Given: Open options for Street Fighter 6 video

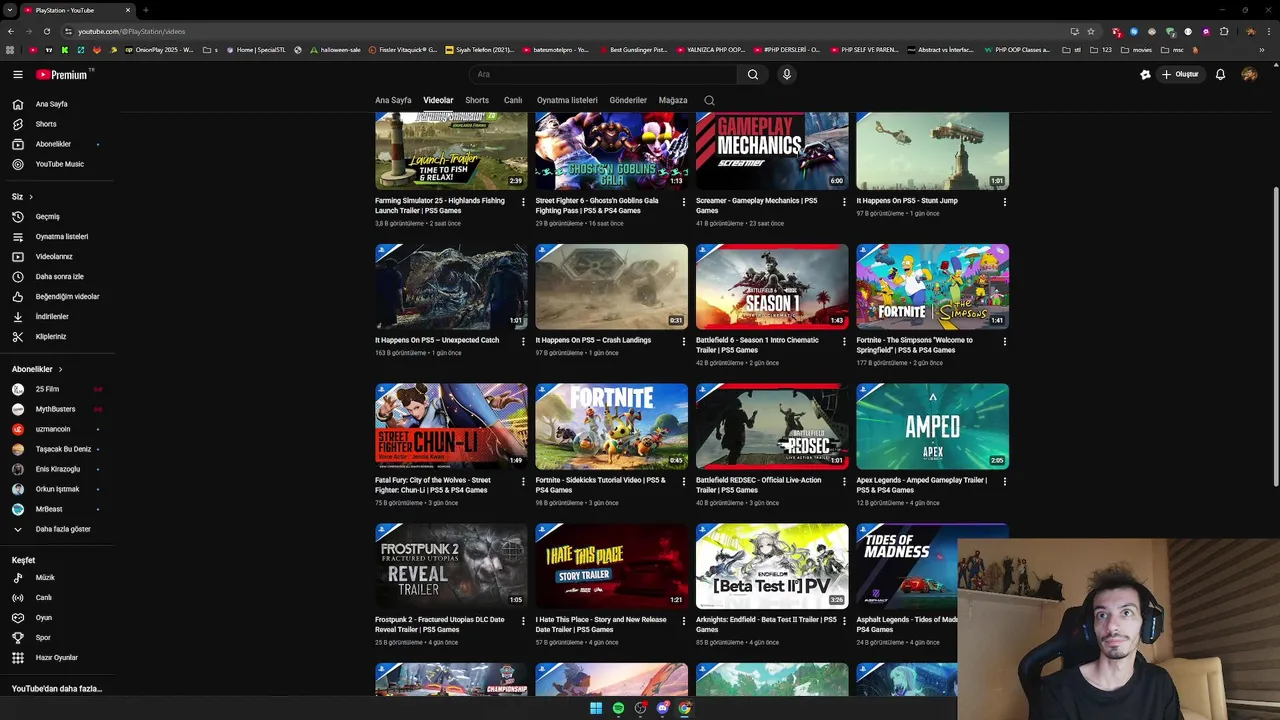Looking at the screenshot, I should point(684,202).
